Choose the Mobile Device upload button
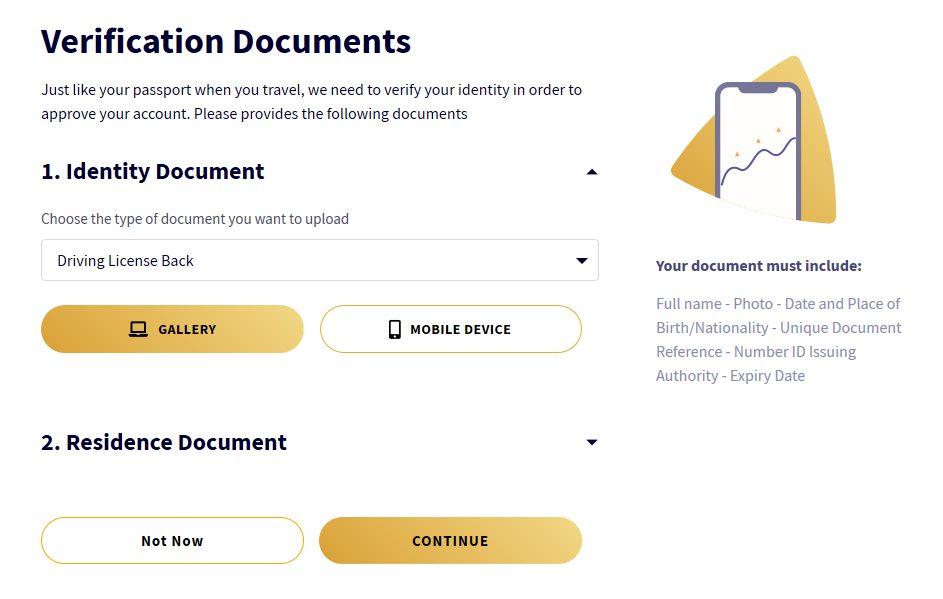This screenshot has width=943, height=599. 450,329
